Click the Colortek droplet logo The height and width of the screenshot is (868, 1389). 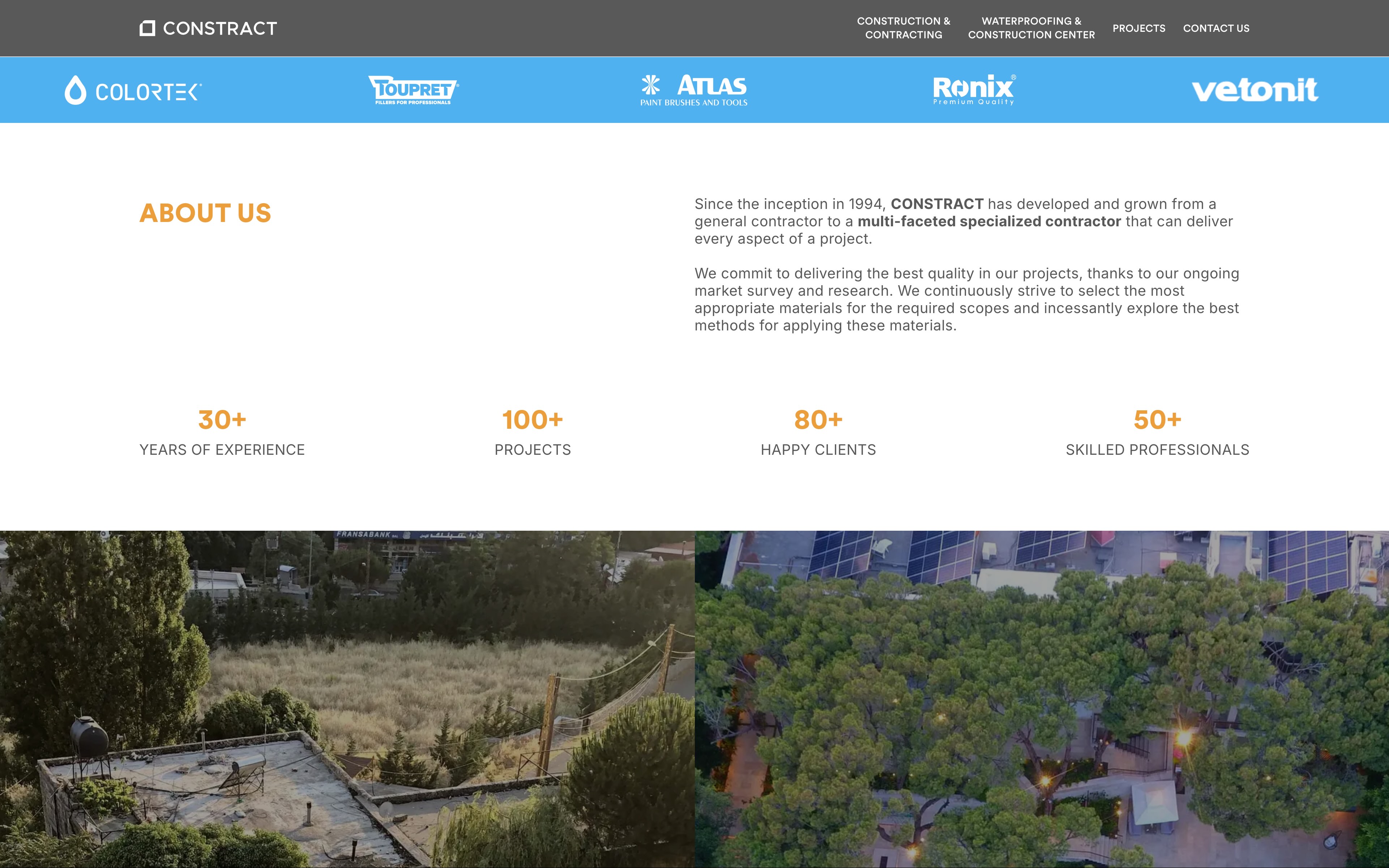tap(75, 90)
